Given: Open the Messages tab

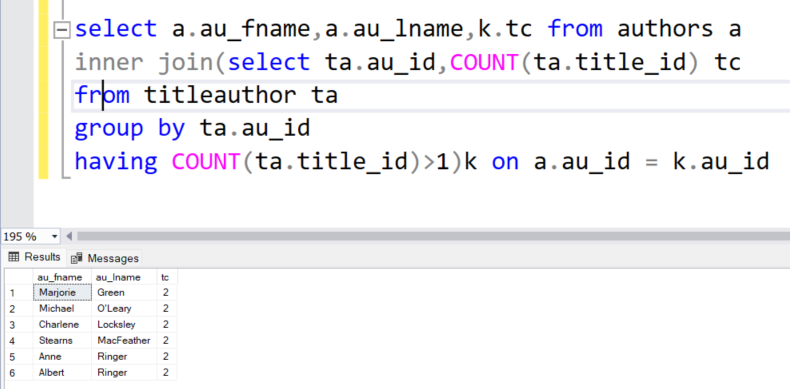Looking at the screenshot, I should (x=104, y=258).
